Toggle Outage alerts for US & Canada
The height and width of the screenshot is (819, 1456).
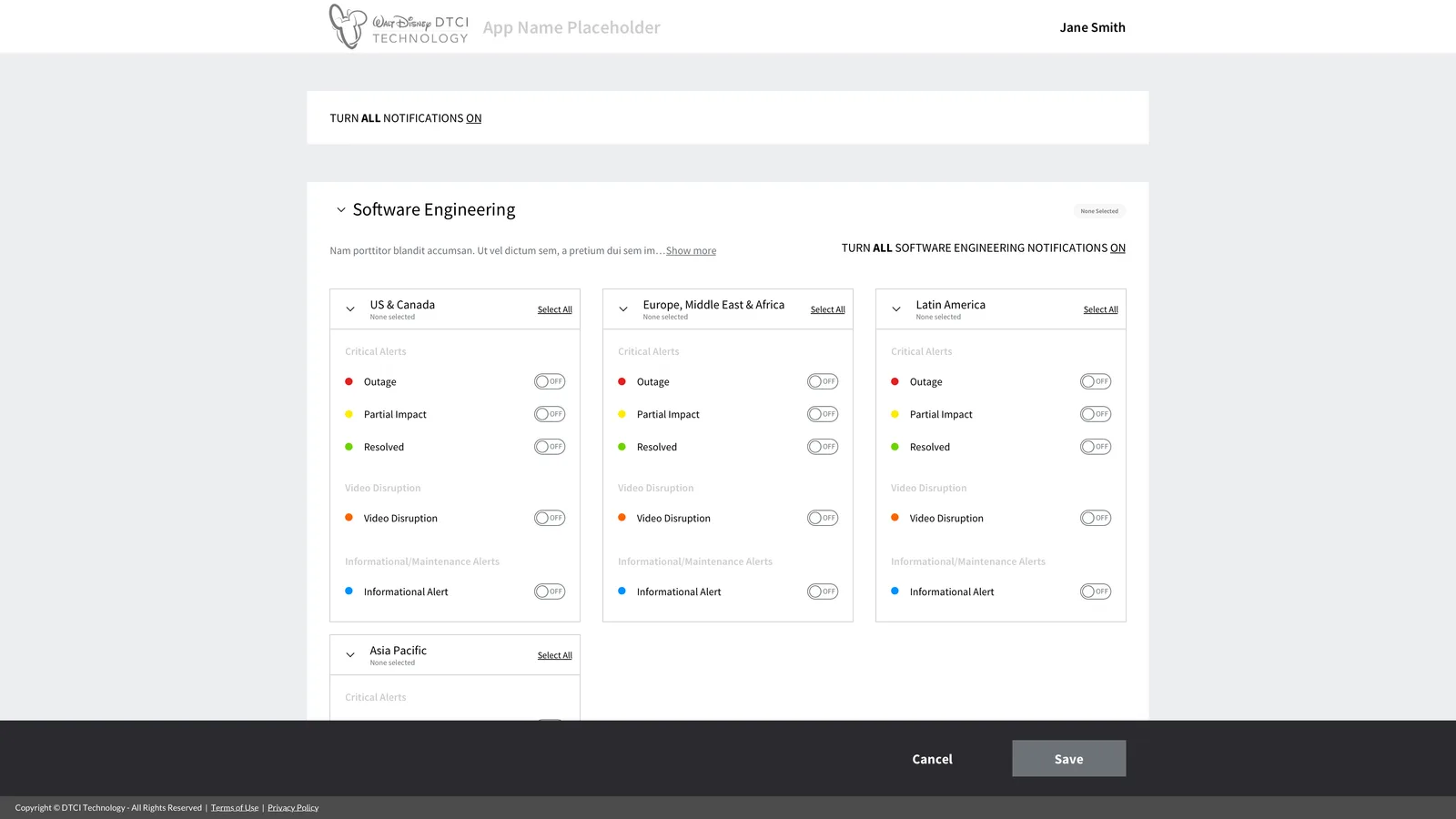(x=550, y=381)
